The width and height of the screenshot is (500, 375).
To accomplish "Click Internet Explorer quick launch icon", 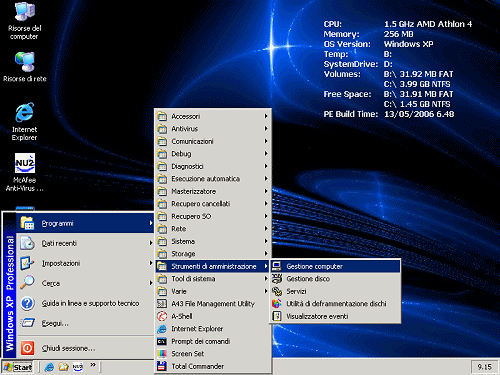I will (x=49, y=367).
